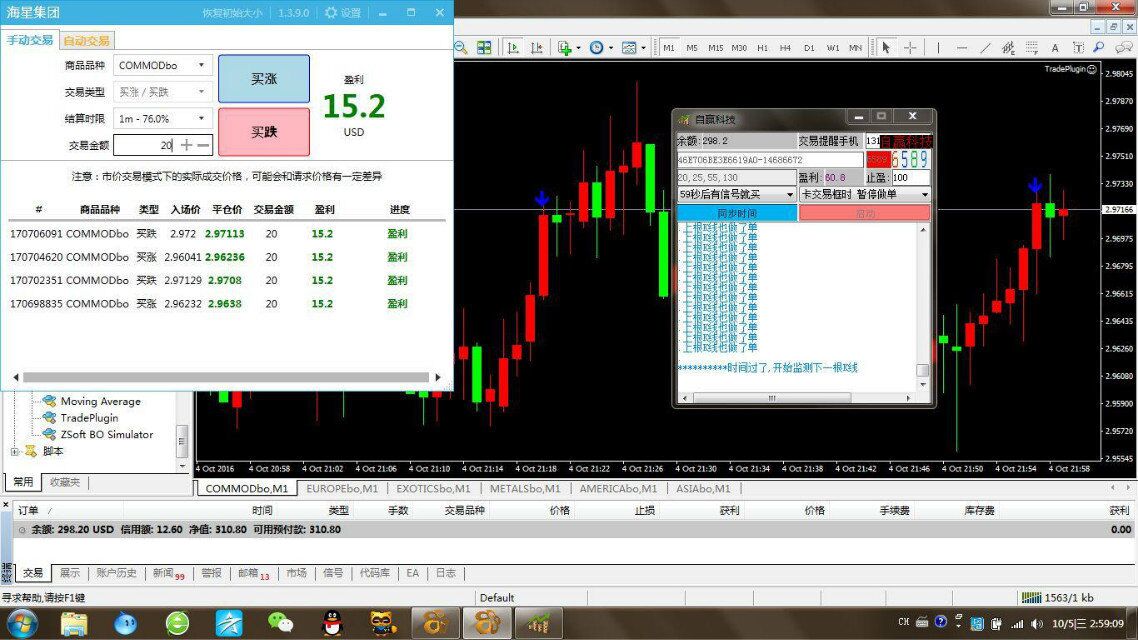Viewport: 1138px width, 640px height.
Task: Select ZSoft BO Simulator in navigator
Action: [107, 435]
